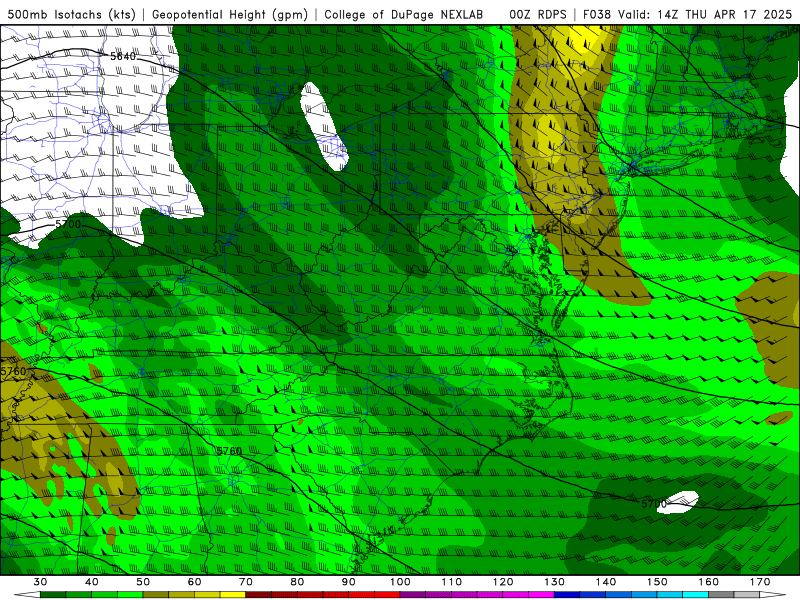Click the '500mb Isotachs (kts)' title text
800x600 pixels.
(71, 14)
